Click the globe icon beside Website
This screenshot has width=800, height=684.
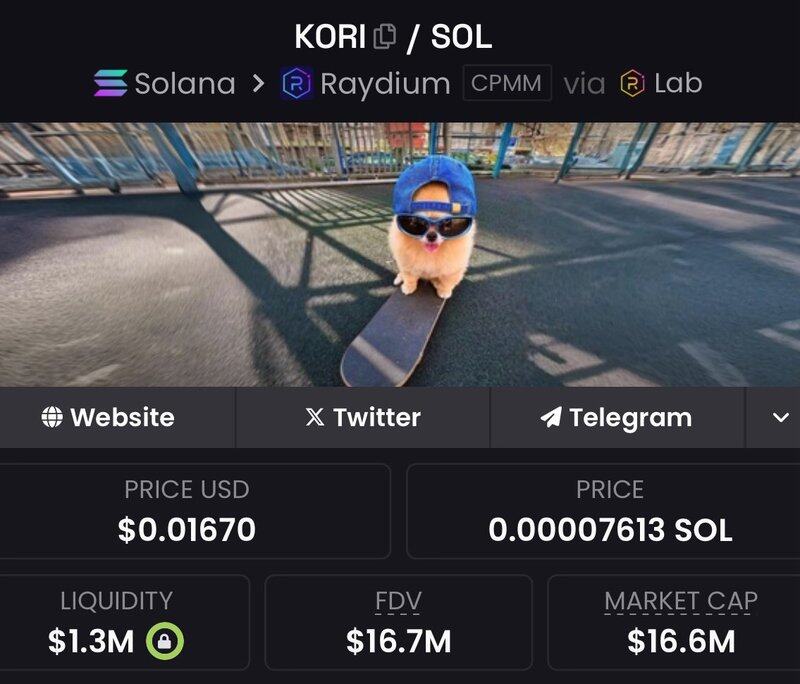52,417
